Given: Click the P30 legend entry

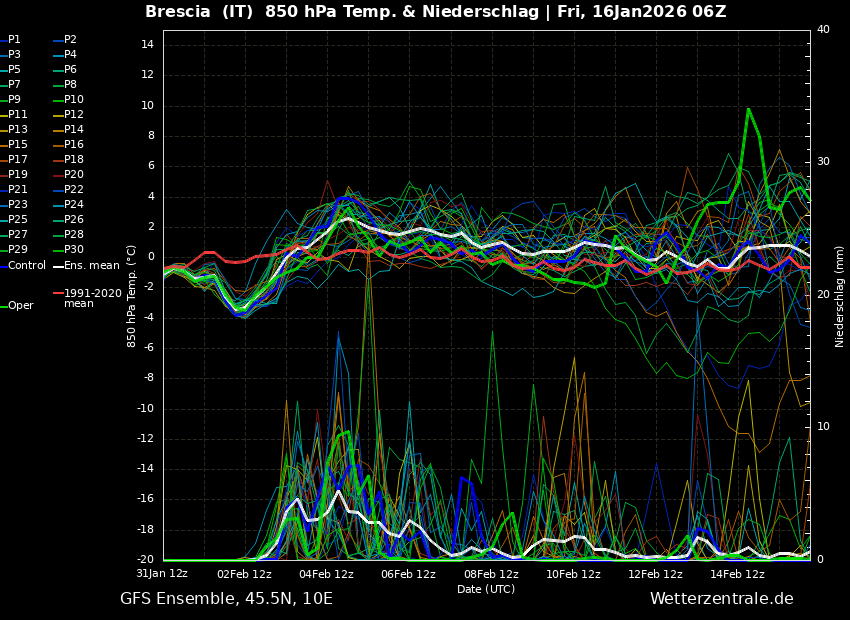Looking at the screenshot, I should [x=74, y=250].
